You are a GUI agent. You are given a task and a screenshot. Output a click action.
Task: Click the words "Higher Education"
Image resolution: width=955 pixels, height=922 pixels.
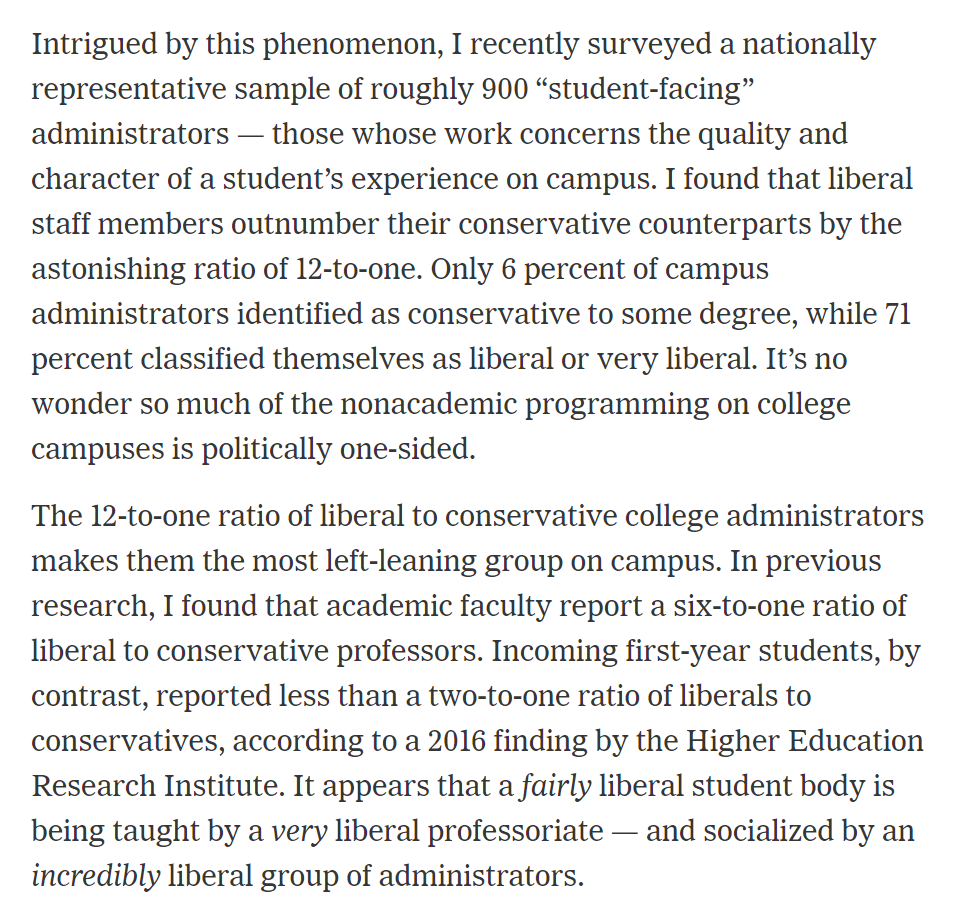pyautogui.click(x=805, y=742)
